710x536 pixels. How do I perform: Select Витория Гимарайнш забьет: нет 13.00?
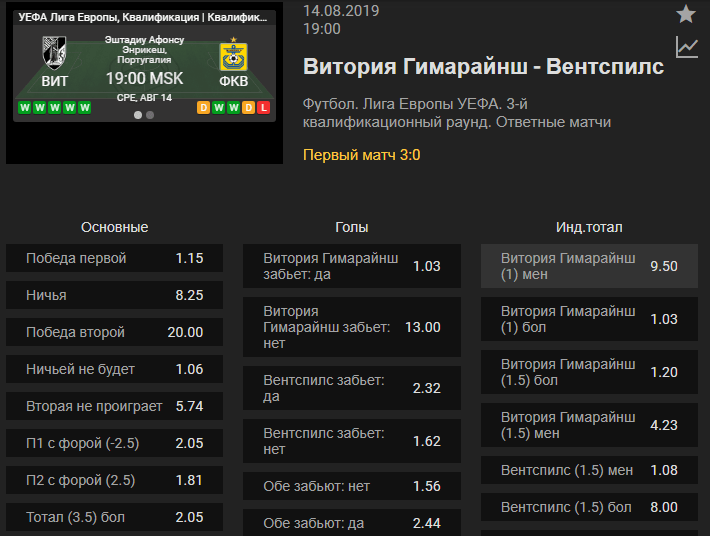point(352,327)
